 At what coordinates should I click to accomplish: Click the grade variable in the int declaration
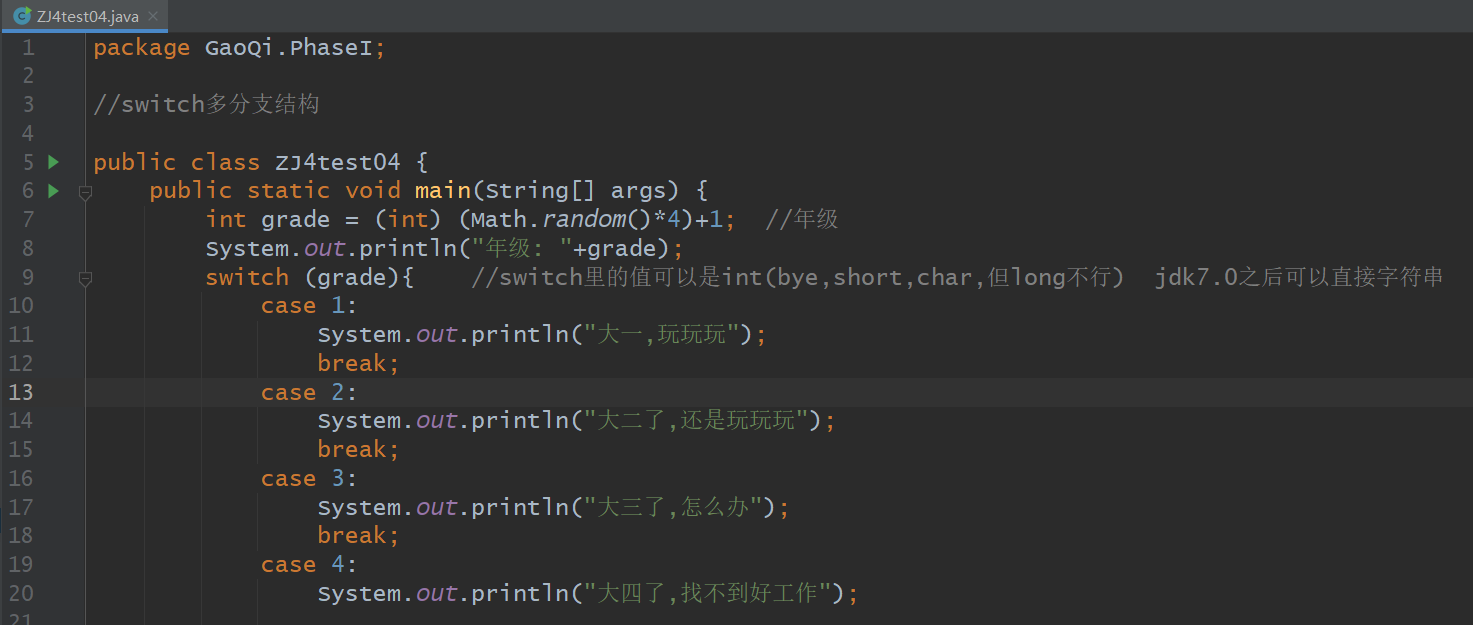point(295,219)
